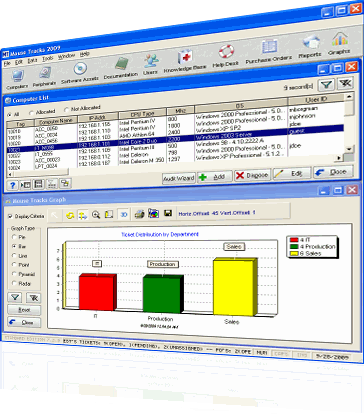Select the Pie graph type
The image size is (364, 416).
[x=14, y=237]
